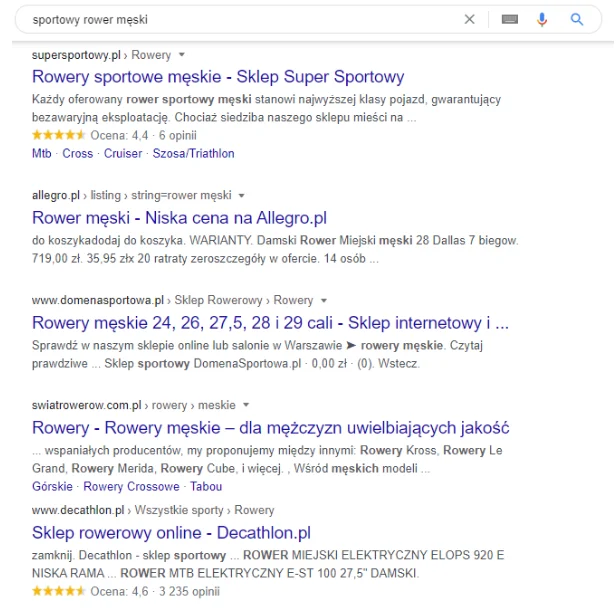Viewport: 616px width, 613px height.
Task: Click into the search input field
Action: click(240, 19)
